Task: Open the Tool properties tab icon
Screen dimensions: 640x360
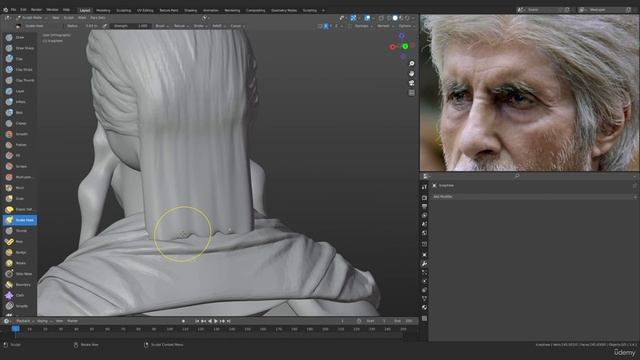Action: point(424,187)
